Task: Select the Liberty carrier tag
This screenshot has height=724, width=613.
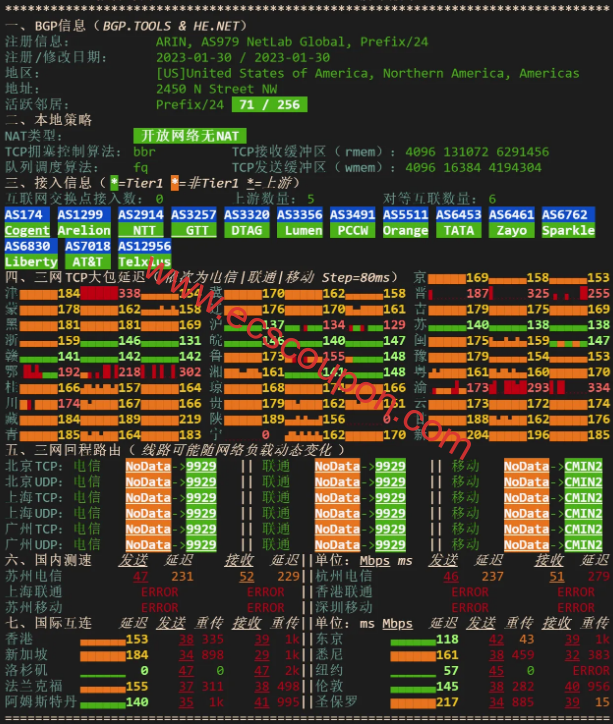Action: click(x=31, y=261)
